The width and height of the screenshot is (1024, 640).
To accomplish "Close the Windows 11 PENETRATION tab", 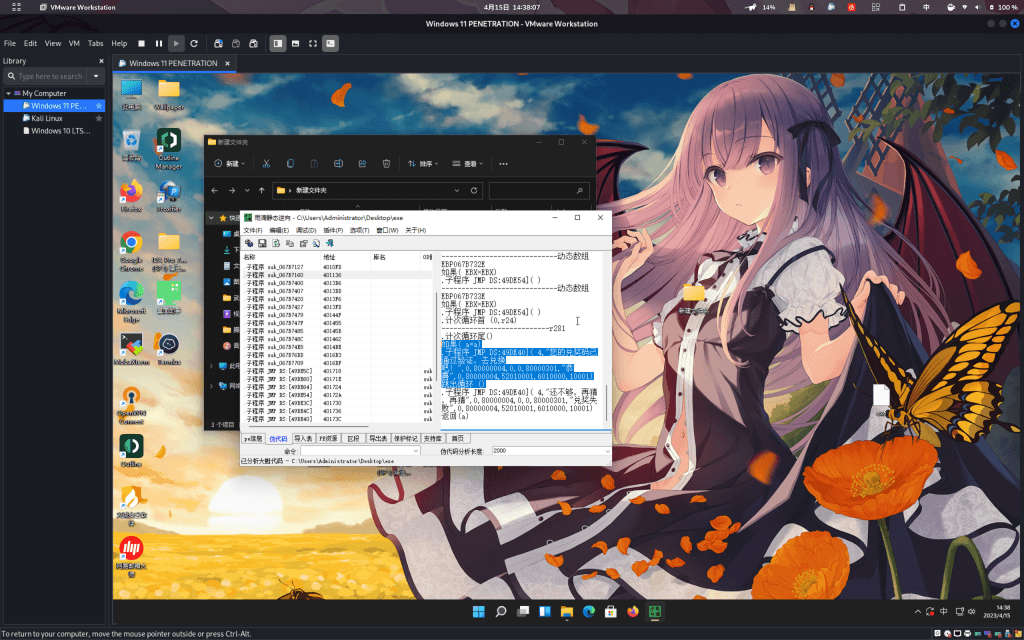I will point(227,63).
